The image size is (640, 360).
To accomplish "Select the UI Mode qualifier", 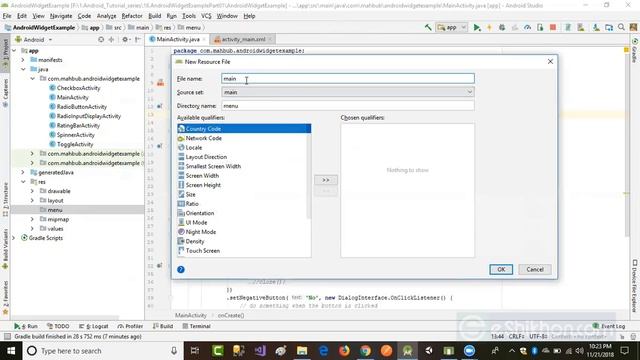I will pyautogui.click(x=244, y=222).
